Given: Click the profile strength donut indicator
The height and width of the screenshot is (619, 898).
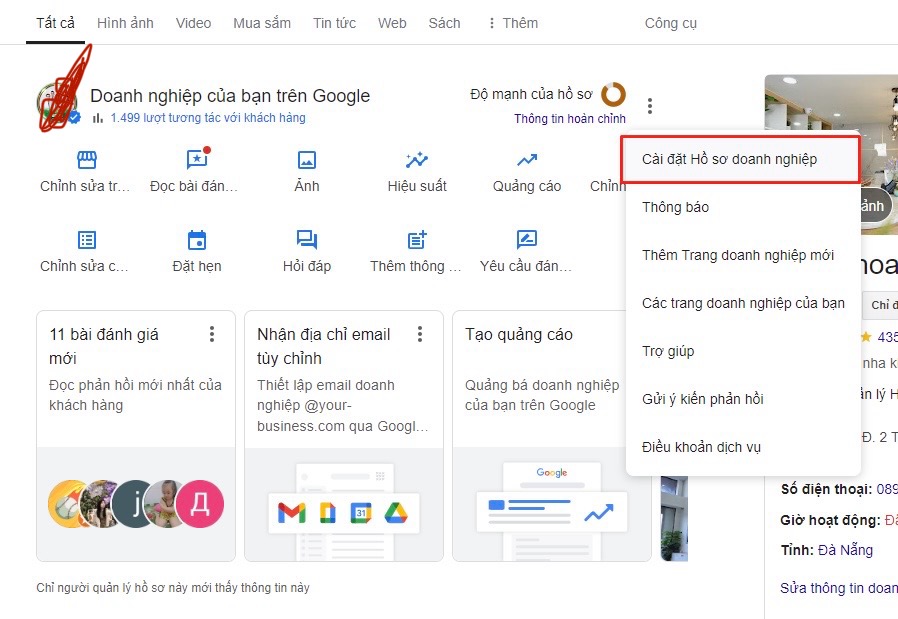Looking at the screenshot, I should tap(613, 94).
